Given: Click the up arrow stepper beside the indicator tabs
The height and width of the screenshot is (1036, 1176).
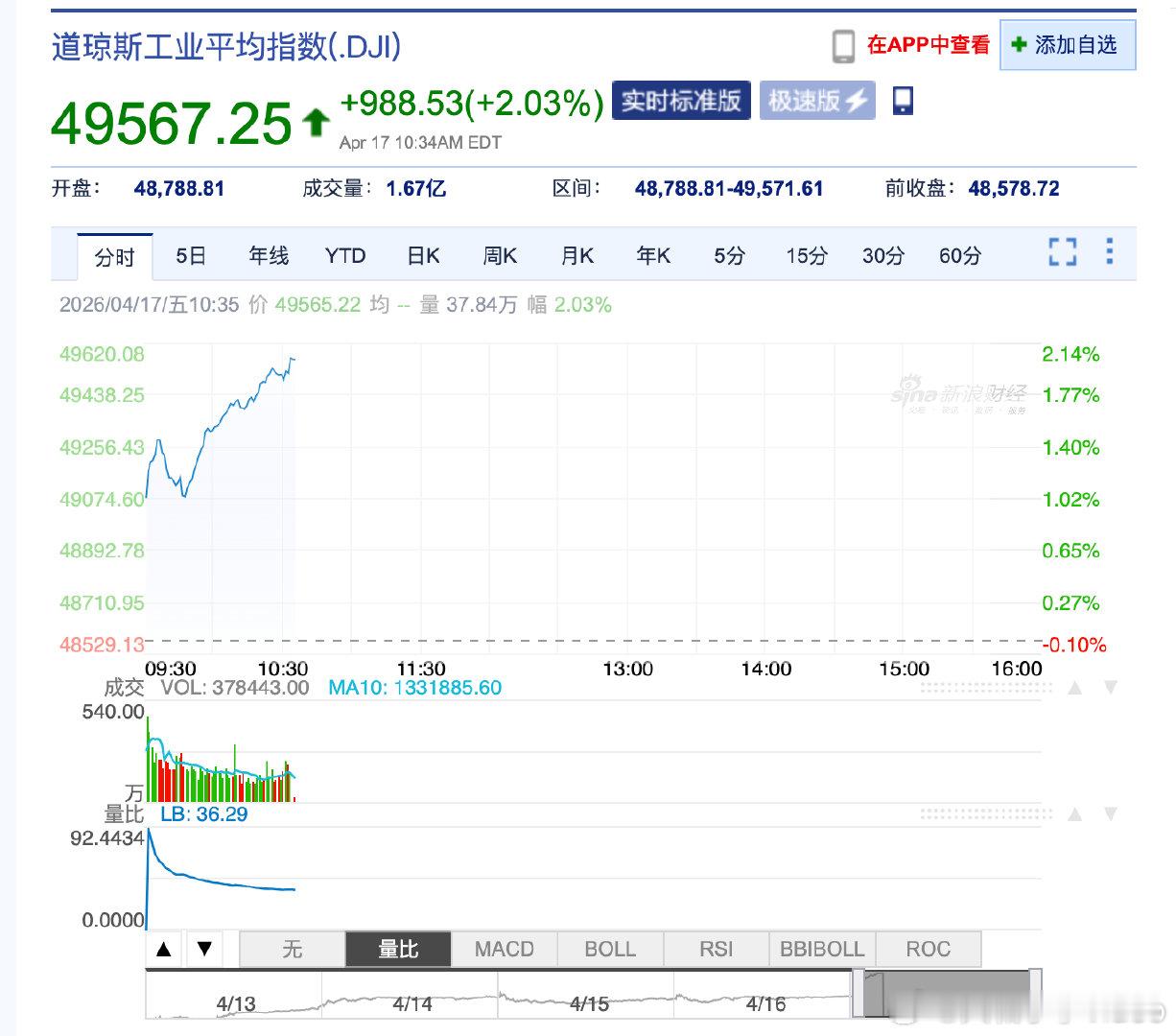Looking at the screenshot, I should 164,949.
